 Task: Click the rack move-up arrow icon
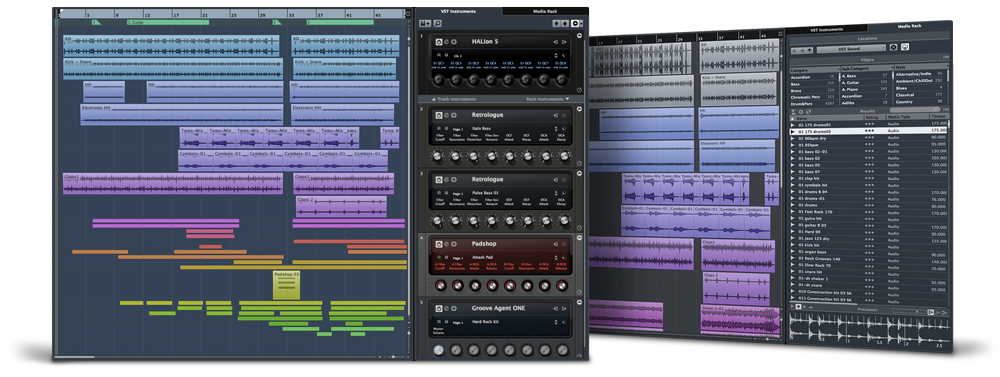pos(556,24)
